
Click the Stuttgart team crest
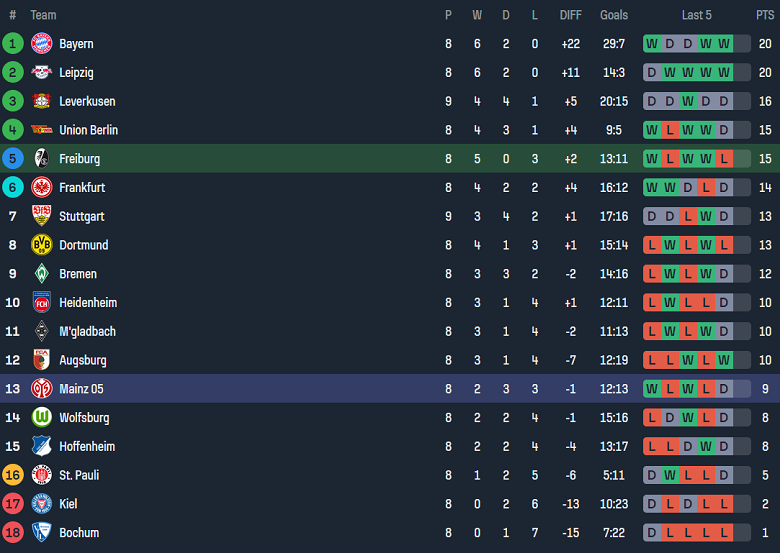coord(41,216)
